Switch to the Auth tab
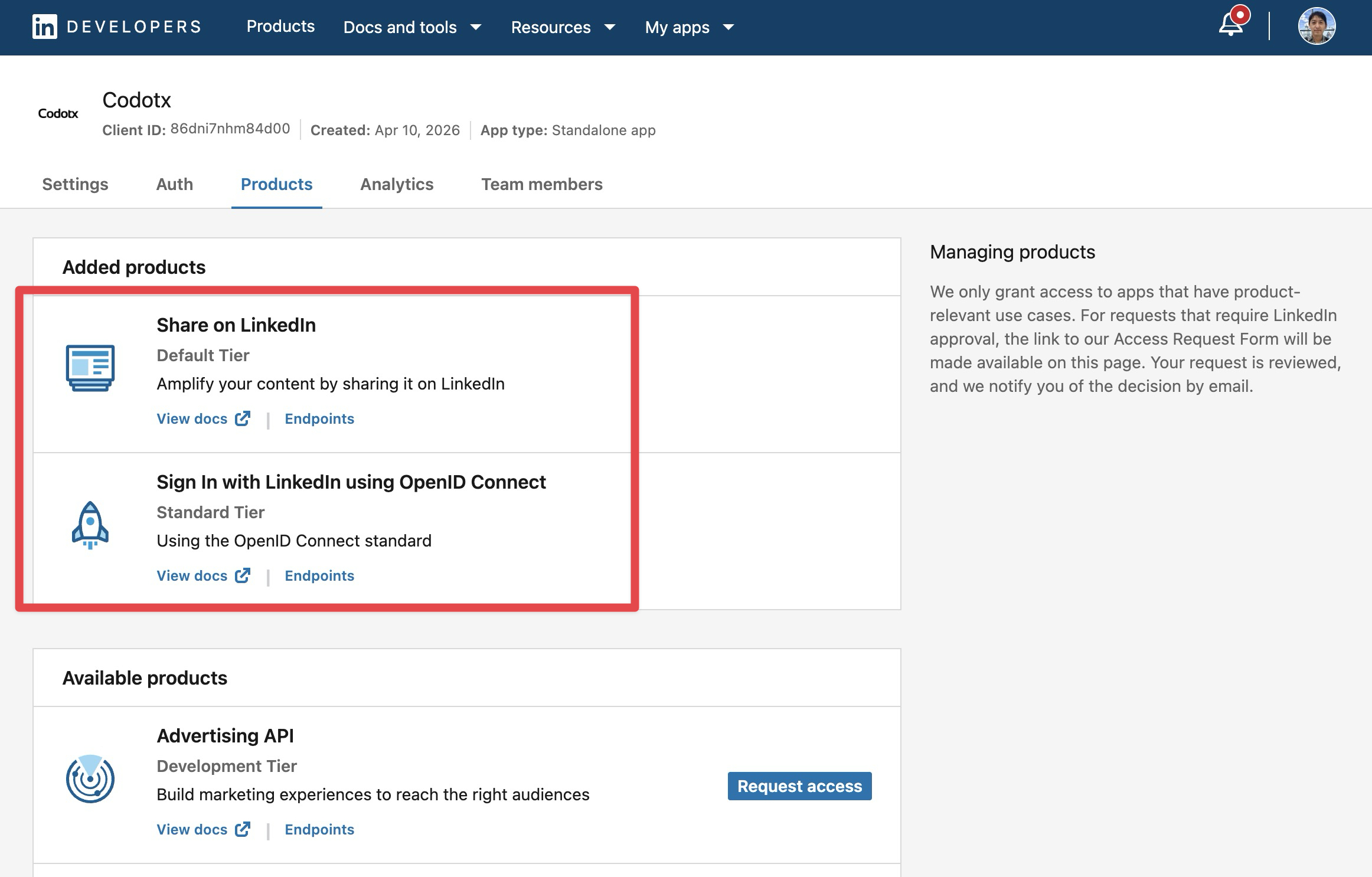 click(174, 184)
